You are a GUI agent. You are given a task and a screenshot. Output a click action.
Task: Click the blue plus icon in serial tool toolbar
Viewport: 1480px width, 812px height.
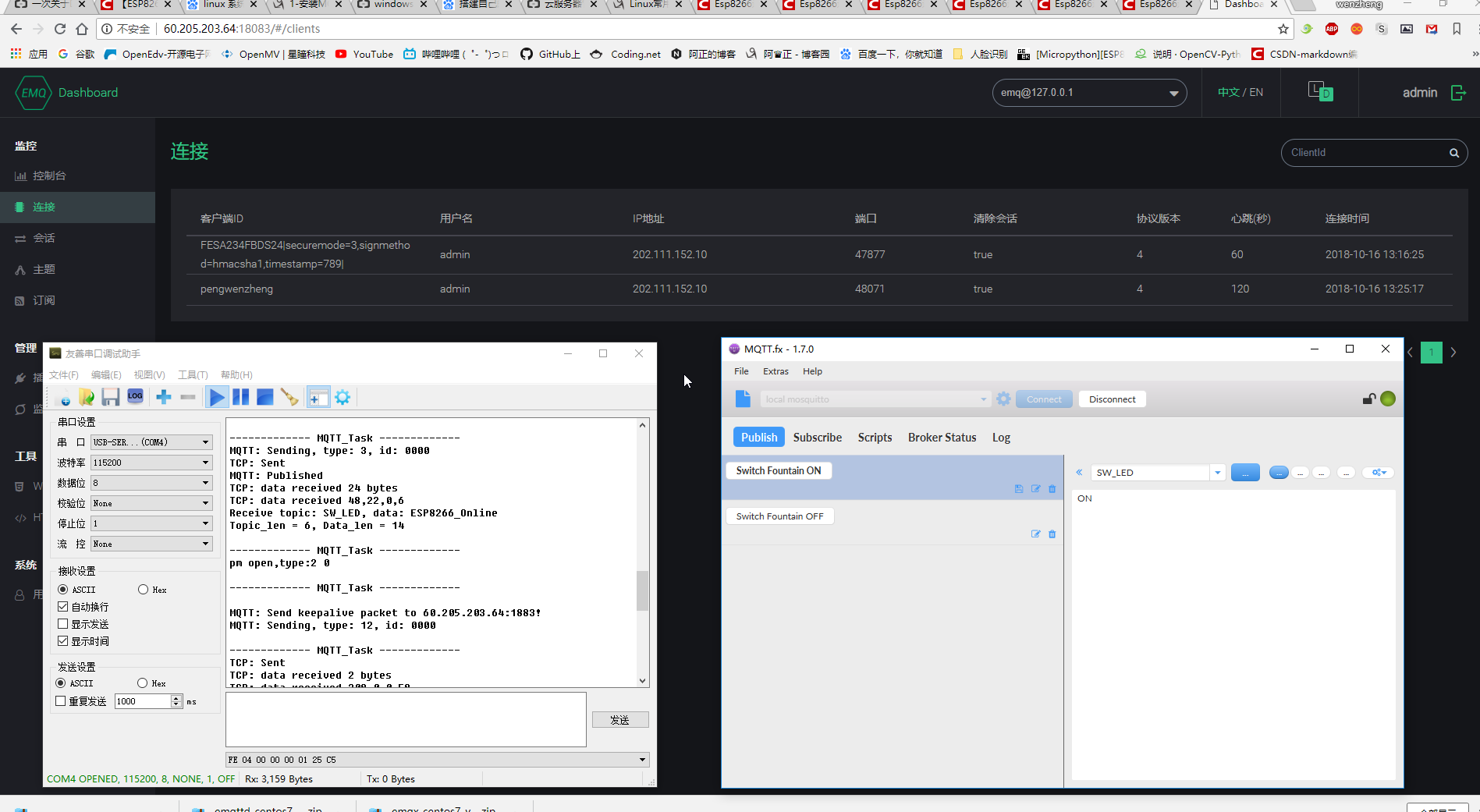click(164, 397)
